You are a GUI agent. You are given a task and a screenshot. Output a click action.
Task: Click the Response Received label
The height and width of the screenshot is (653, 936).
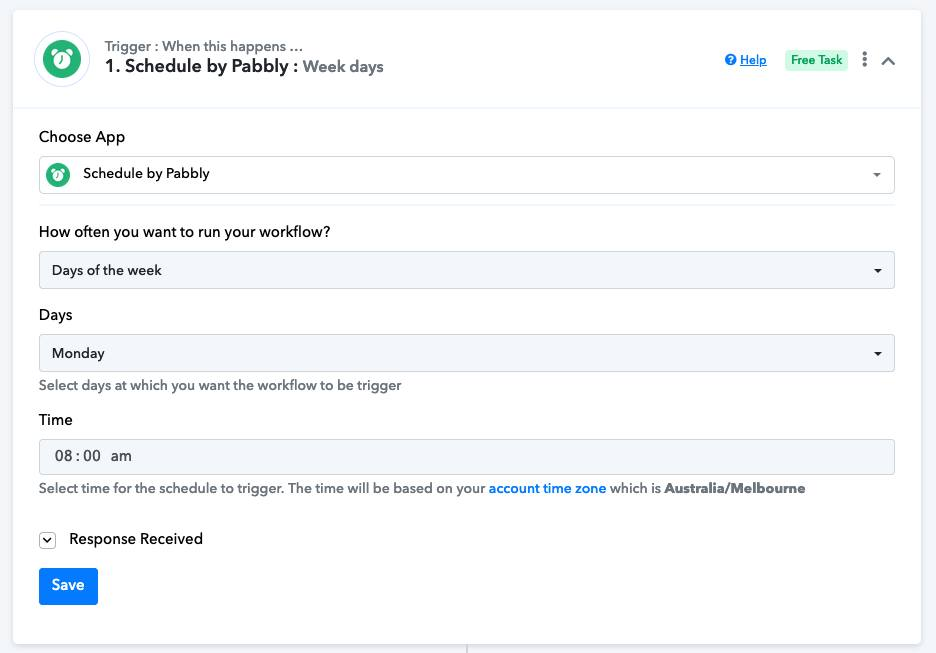pyautogui.click(x=136, y=539)
